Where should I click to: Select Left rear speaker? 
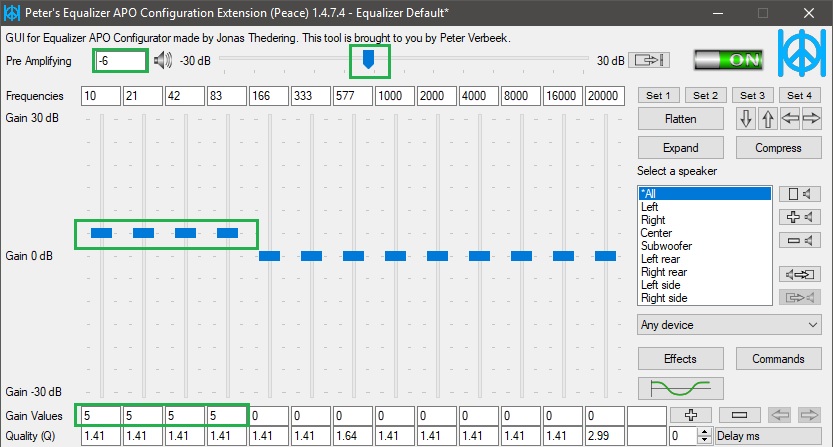pos(704,259)
